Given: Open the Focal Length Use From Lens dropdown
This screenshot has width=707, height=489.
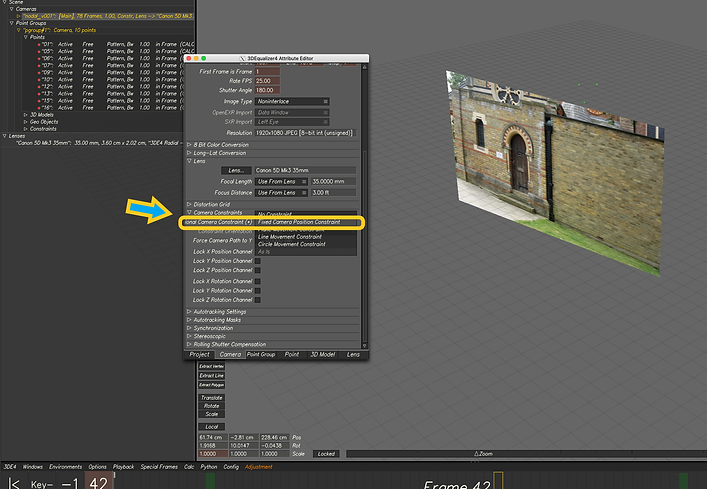Looking at the screenshot, I should point(281,182).
